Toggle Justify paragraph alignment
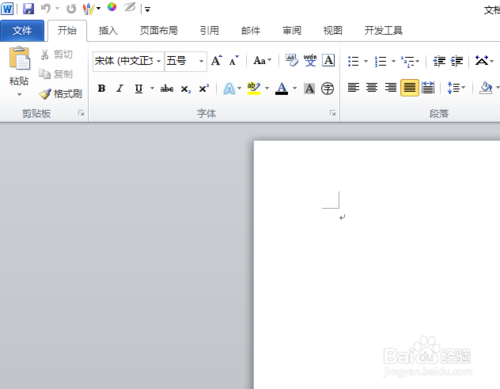Screen dimensions: 500x389 pos(409,88)
